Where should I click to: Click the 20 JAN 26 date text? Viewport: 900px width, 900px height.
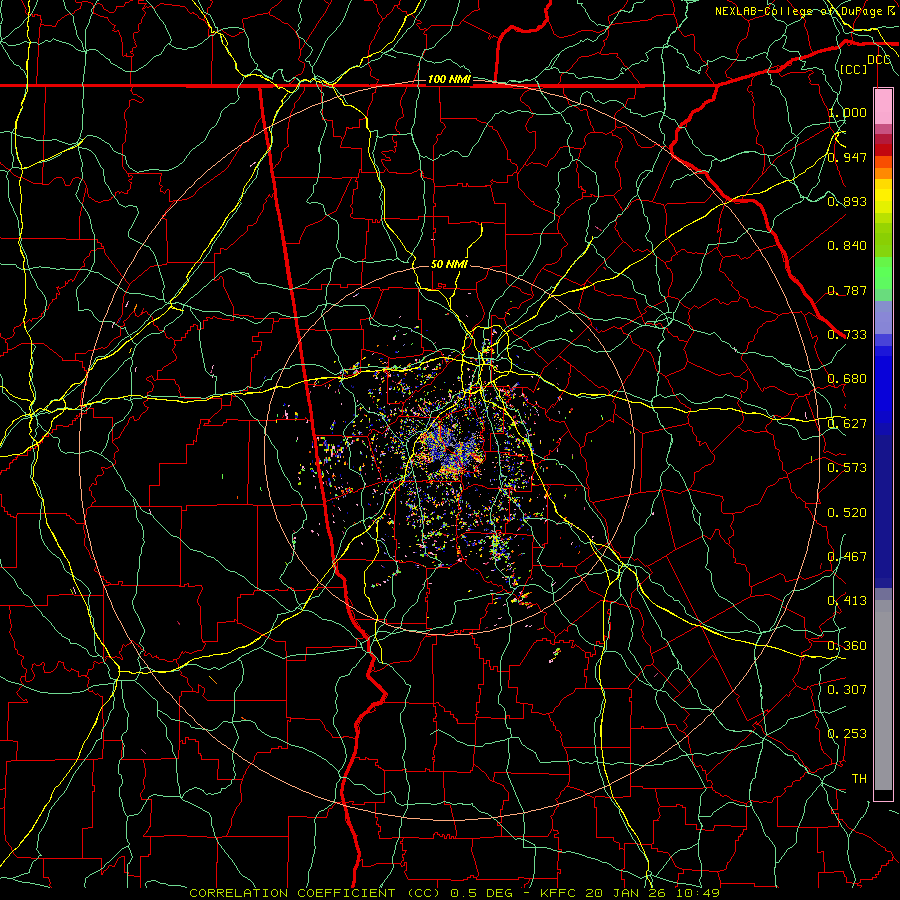coord(626,893)
